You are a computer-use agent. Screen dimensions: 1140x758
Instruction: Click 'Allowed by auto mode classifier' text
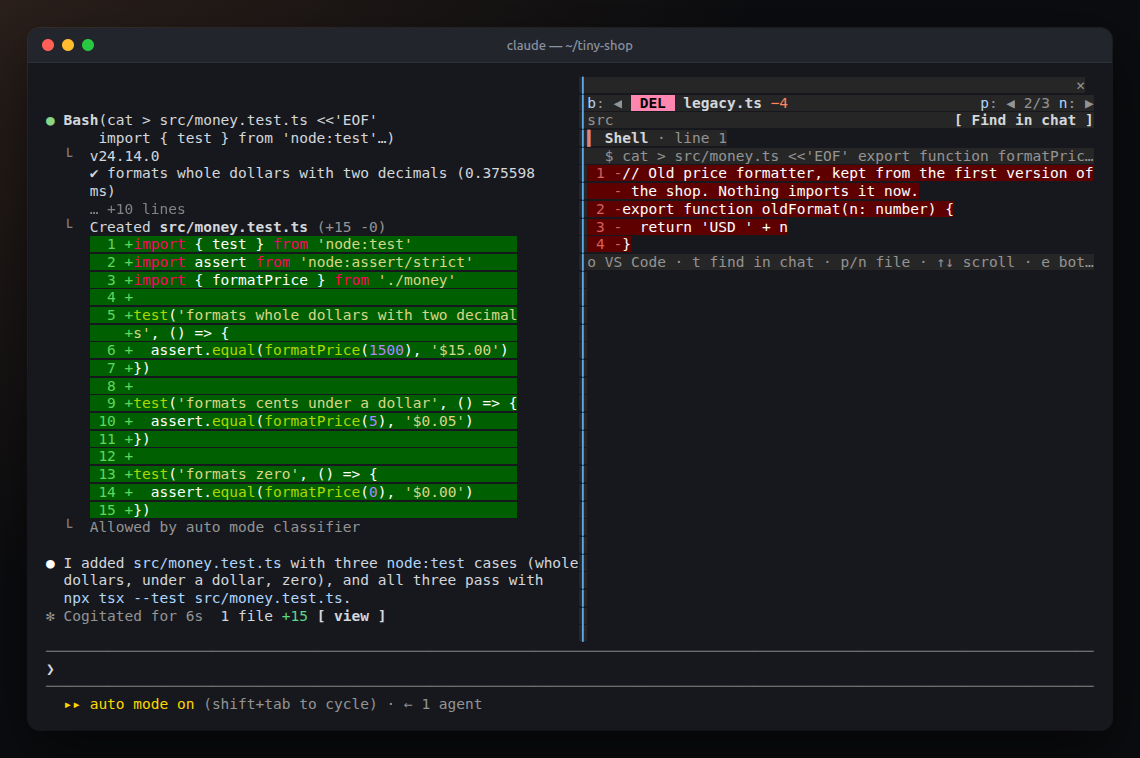[x=225, y=528]
